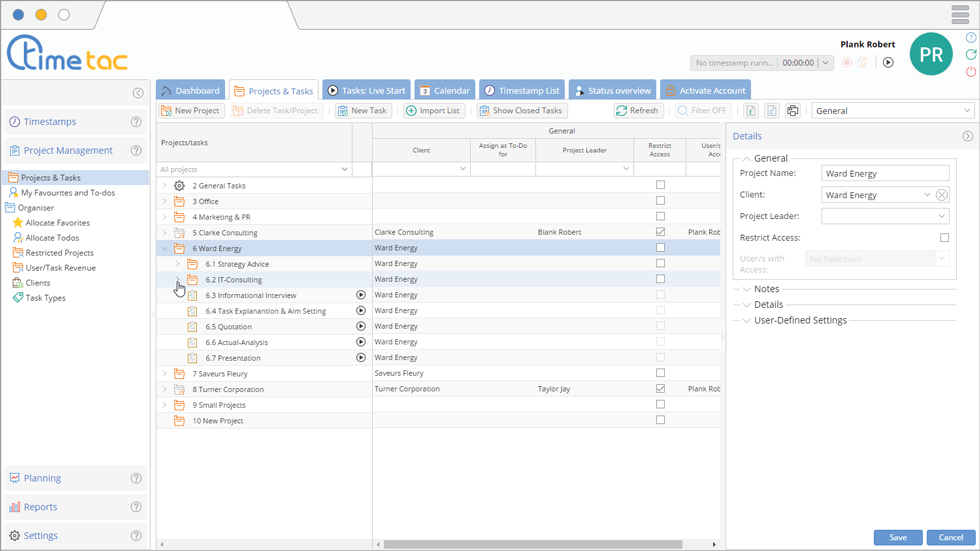
Task: Start live task 6.3 Informational Interview
Action: click(x=361, y=295)
